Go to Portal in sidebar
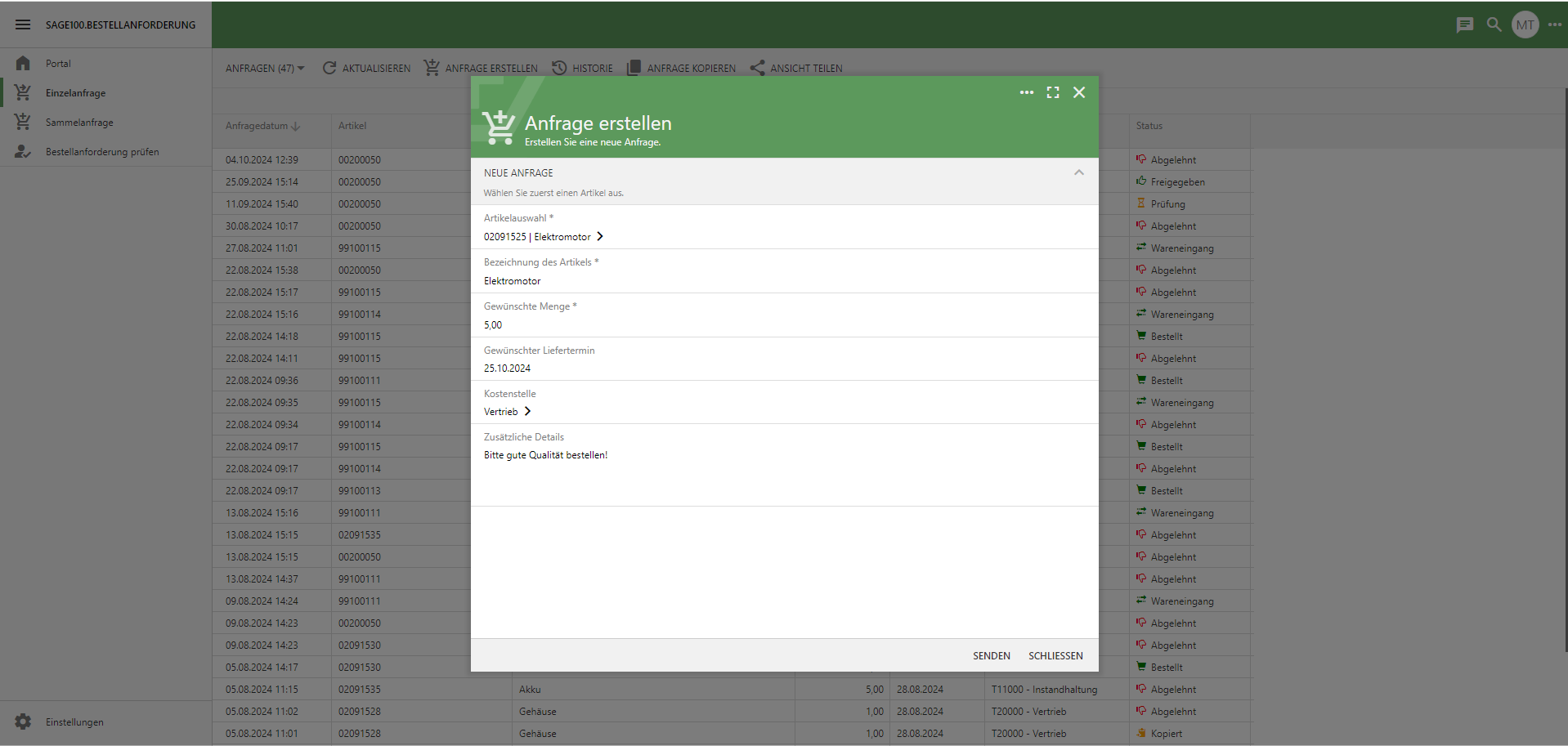 pos(106,63)
